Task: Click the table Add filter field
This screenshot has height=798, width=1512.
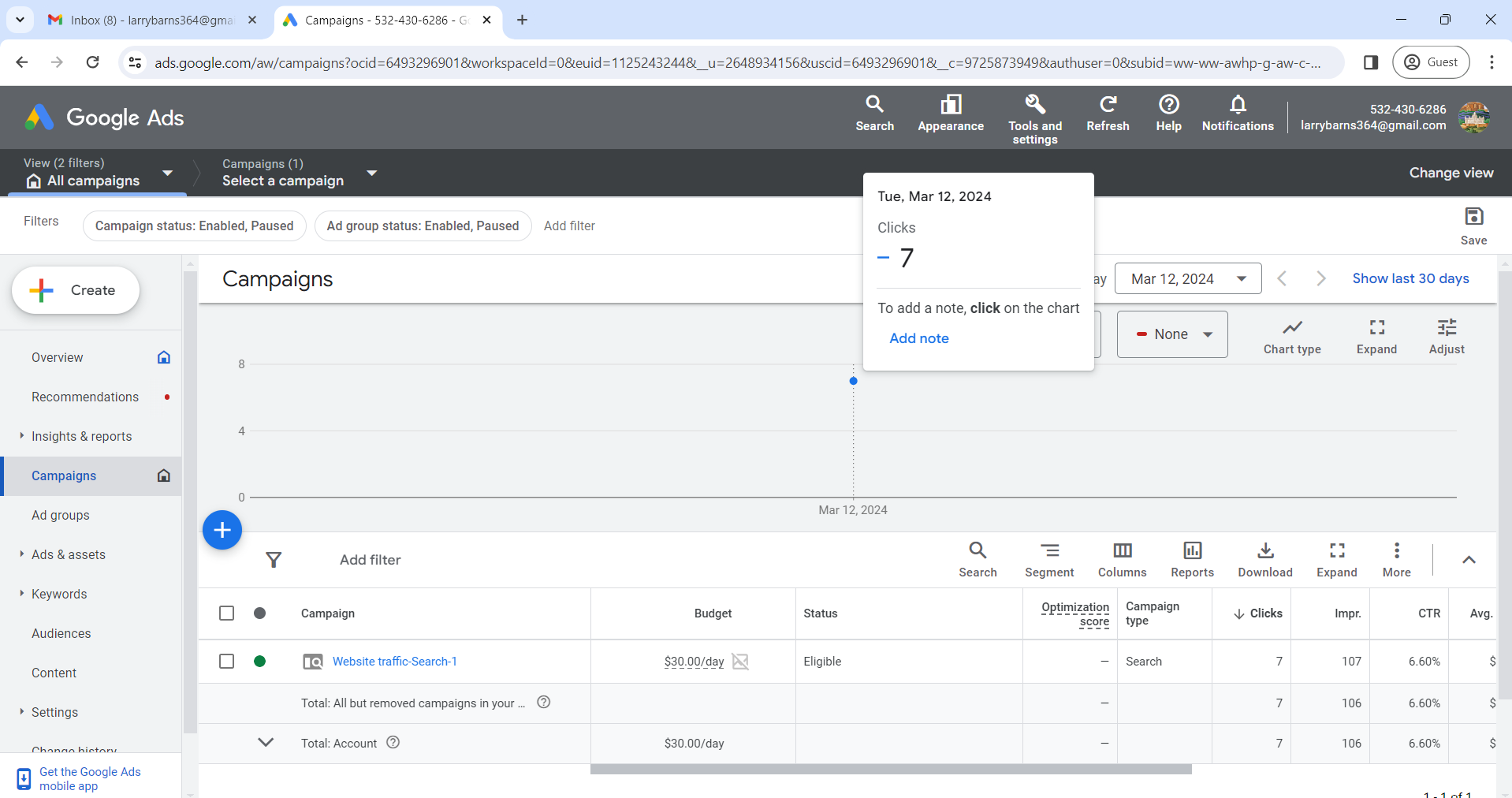Action: 370,560
